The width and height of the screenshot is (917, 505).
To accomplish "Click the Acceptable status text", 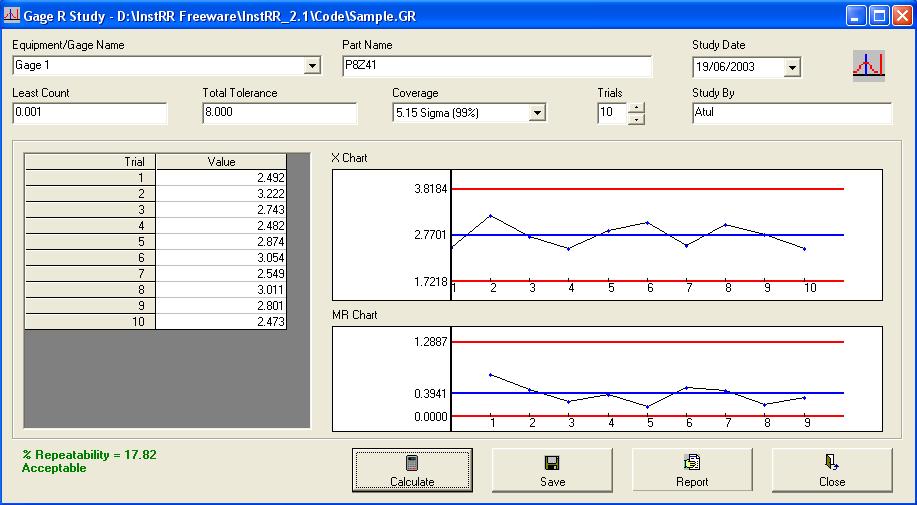I will (54, 468).
